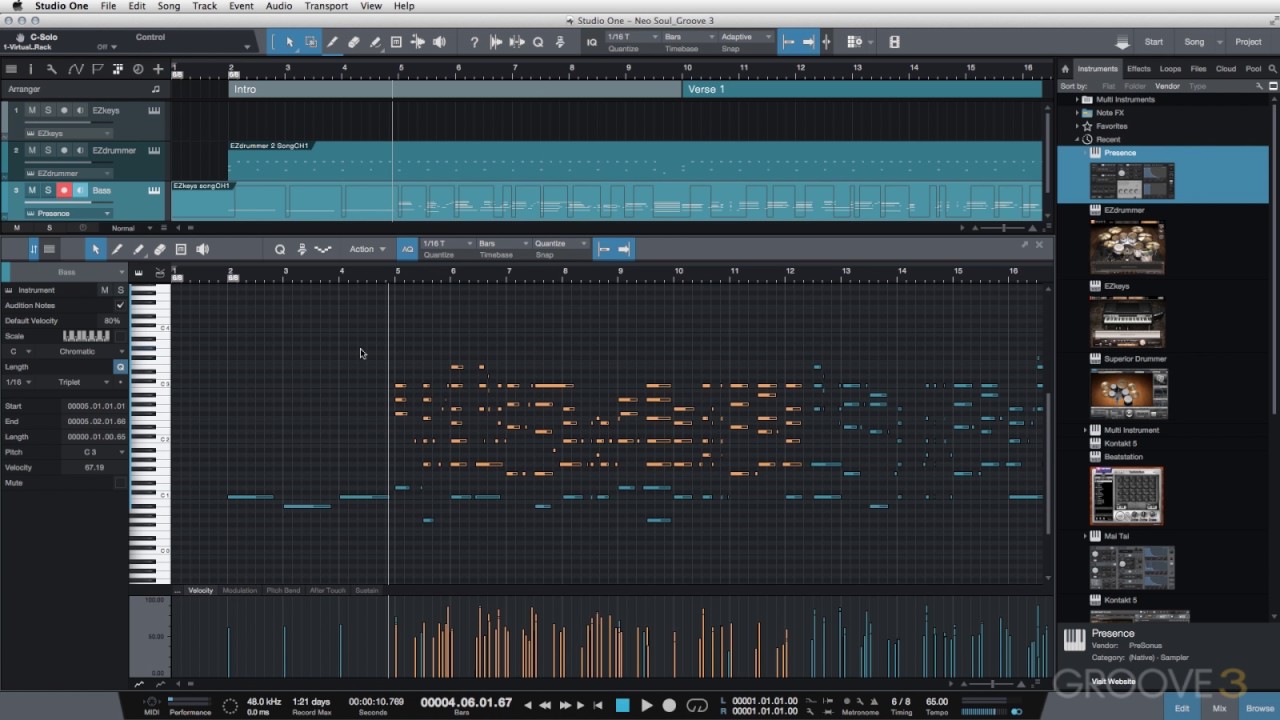Screen dimensions: 1280x720
Task: Select the Listen speaker tool in the top toolbar
Action: pos(439,42)
